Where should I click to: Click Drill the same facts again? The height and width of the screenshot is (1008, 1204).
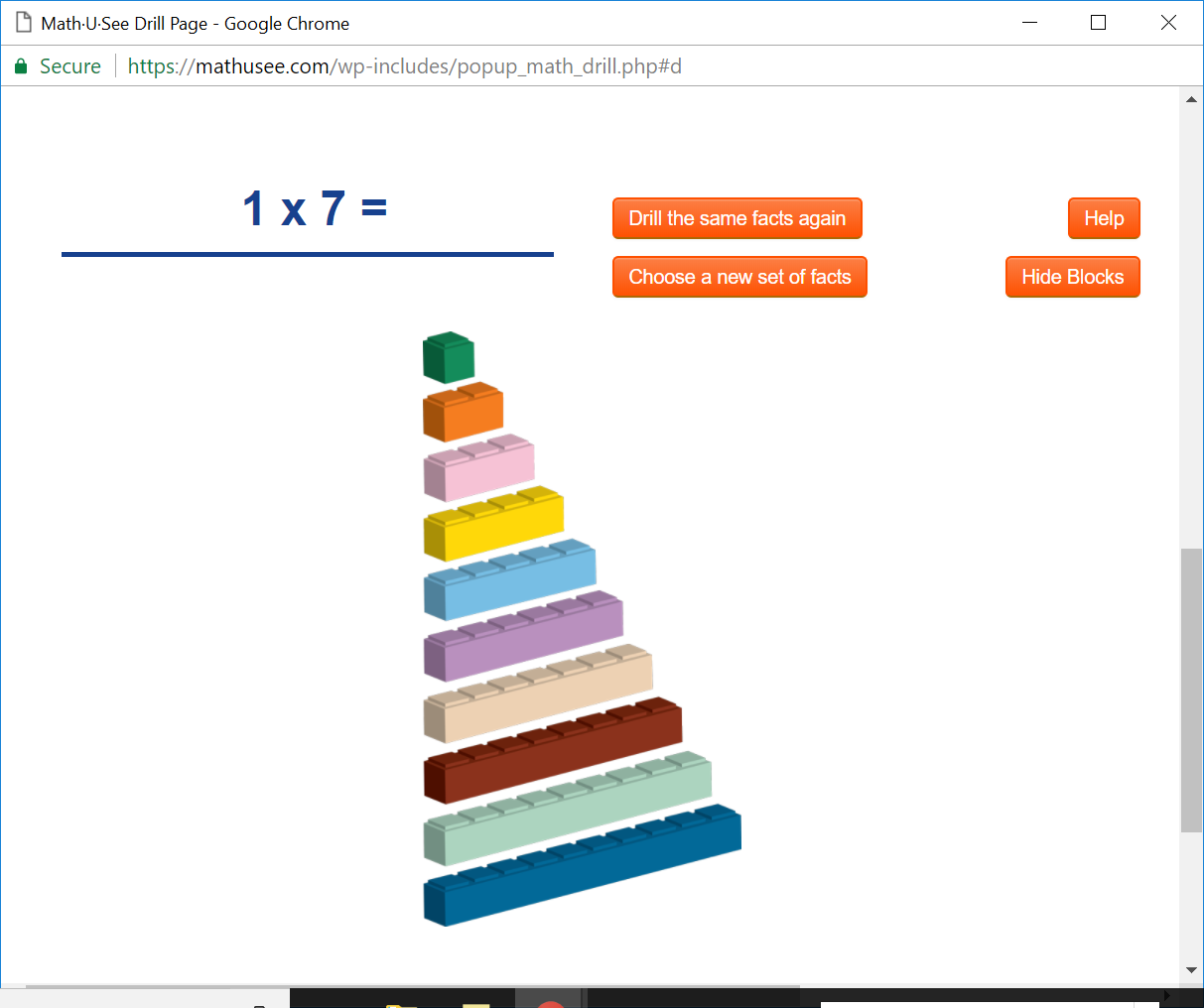(736, 217)
